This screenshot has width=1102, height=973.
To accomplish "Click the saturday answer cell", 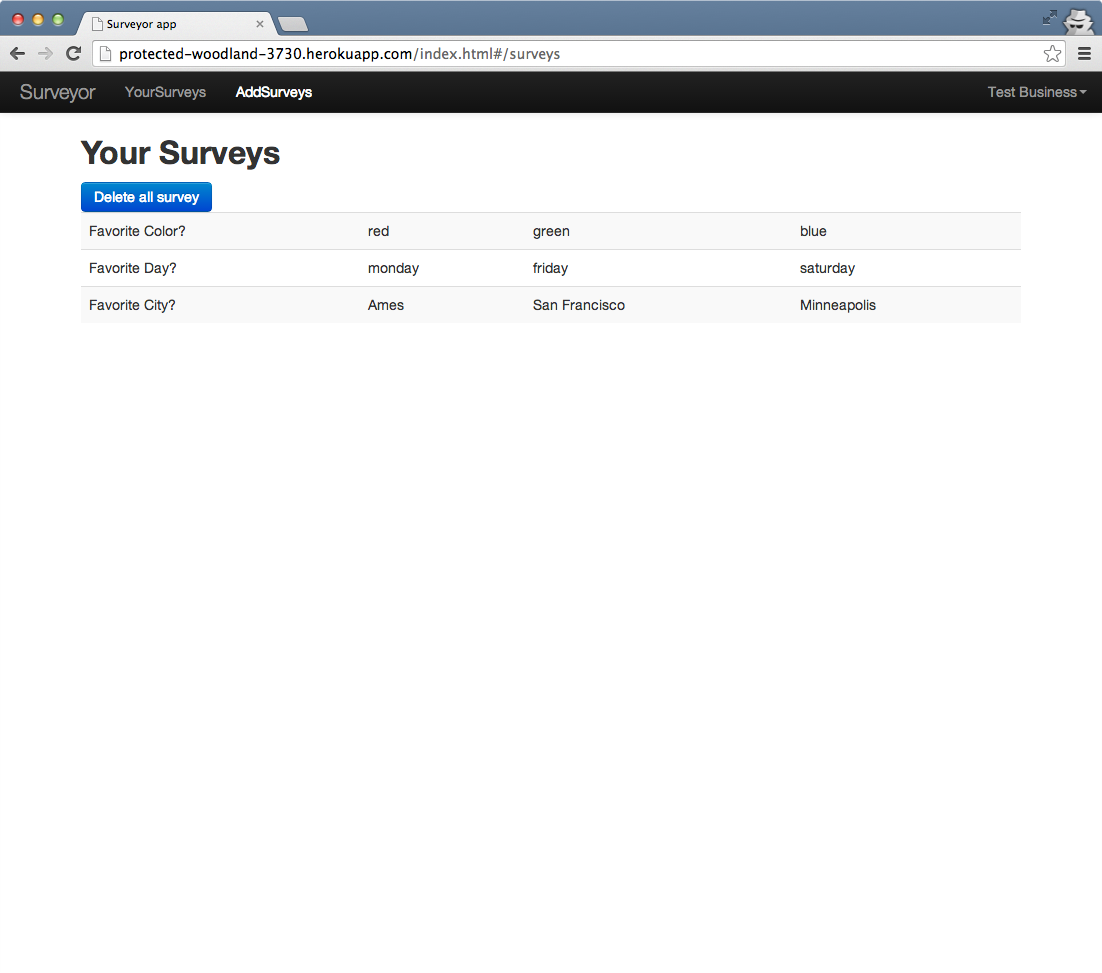I will (907, 268).
